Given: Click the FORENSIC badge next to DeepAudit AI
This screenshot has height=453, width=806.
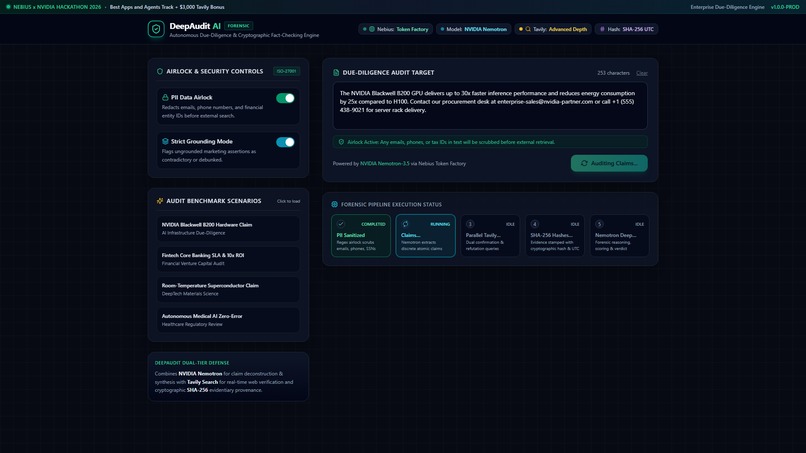Looking at the screenshot, I should [238, 26].
